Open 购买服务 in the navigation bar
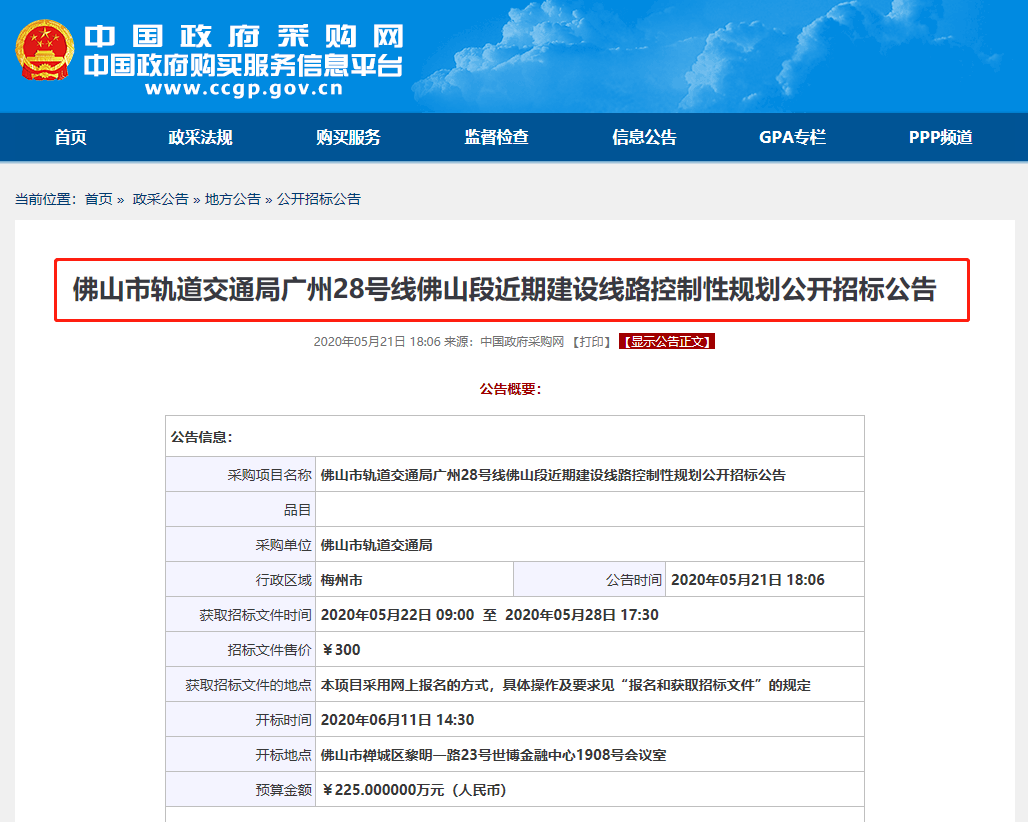1028x822 pixels. click(348, 138)
